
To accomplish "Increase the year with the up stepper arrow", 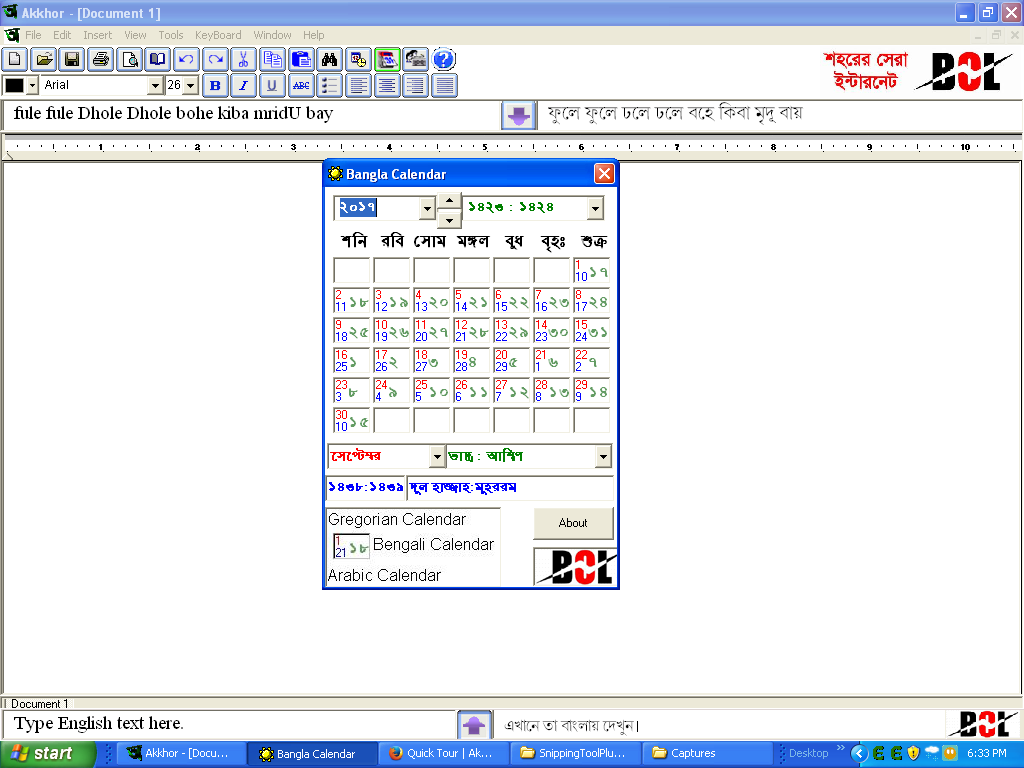I will (x=450, y=200).
